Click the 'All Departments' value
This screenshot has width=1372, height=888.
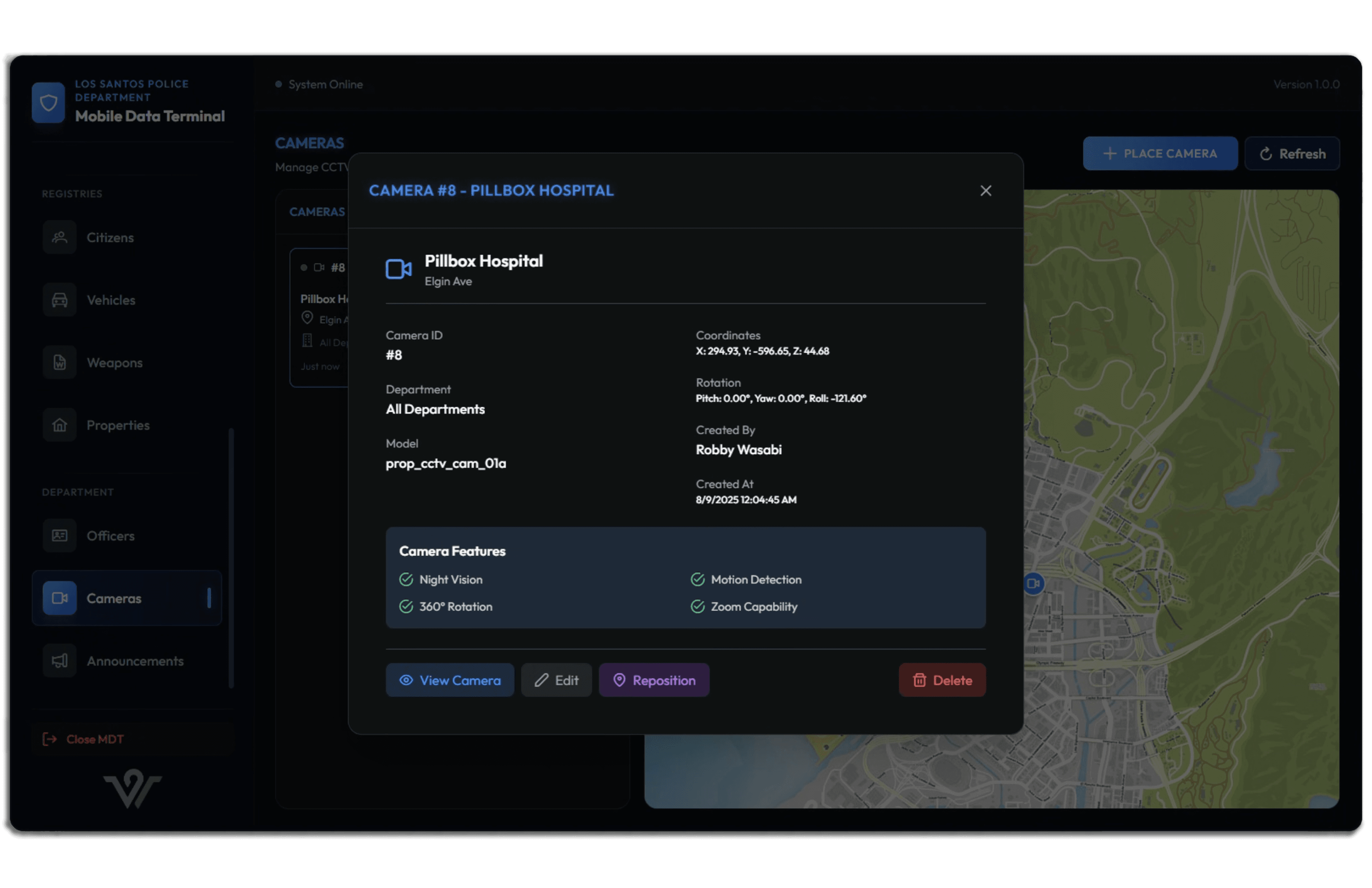point(435,410)
